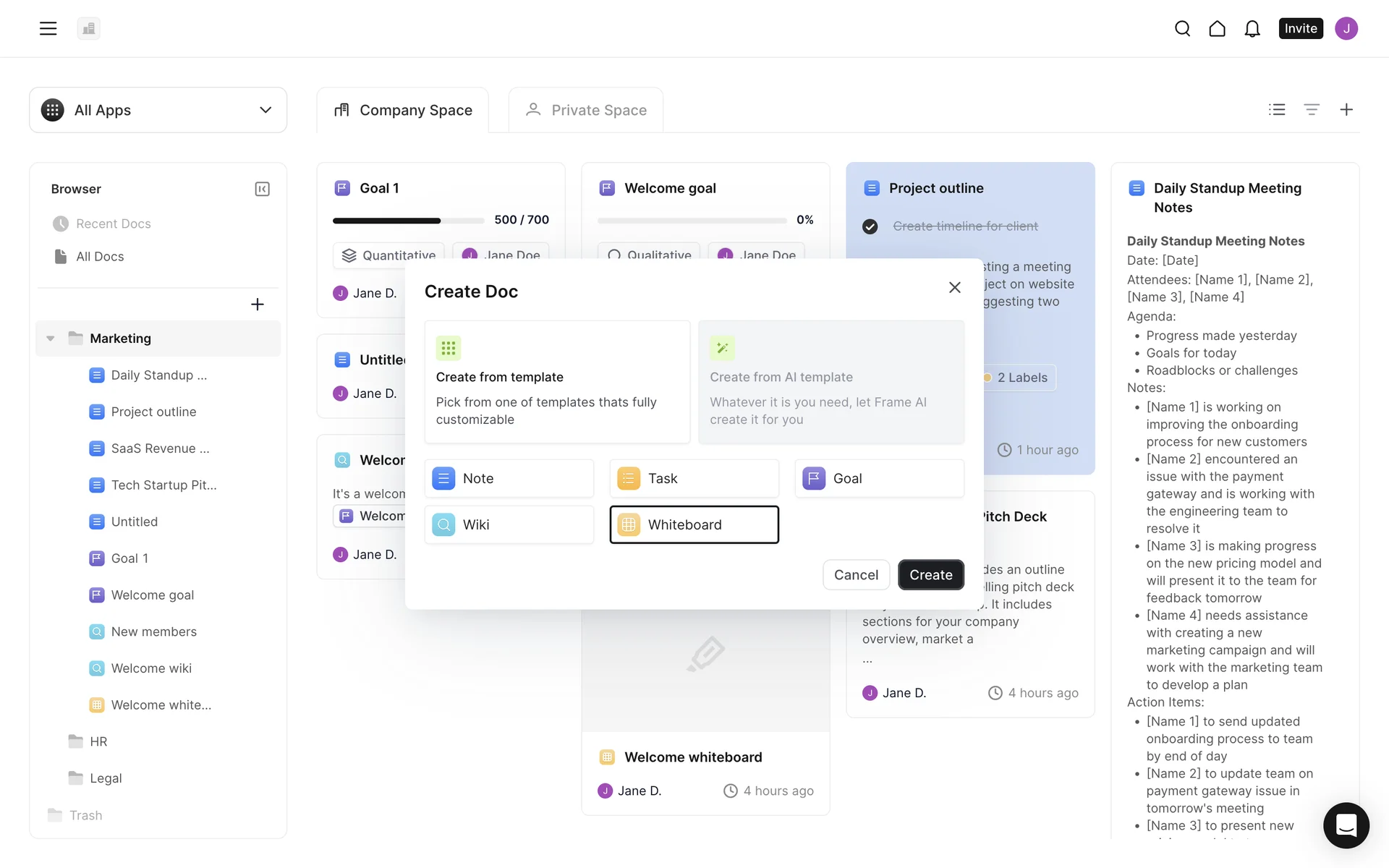Collapse the Marketing folder arrow
The image size is (1389, 868).
tap(51, 339)
